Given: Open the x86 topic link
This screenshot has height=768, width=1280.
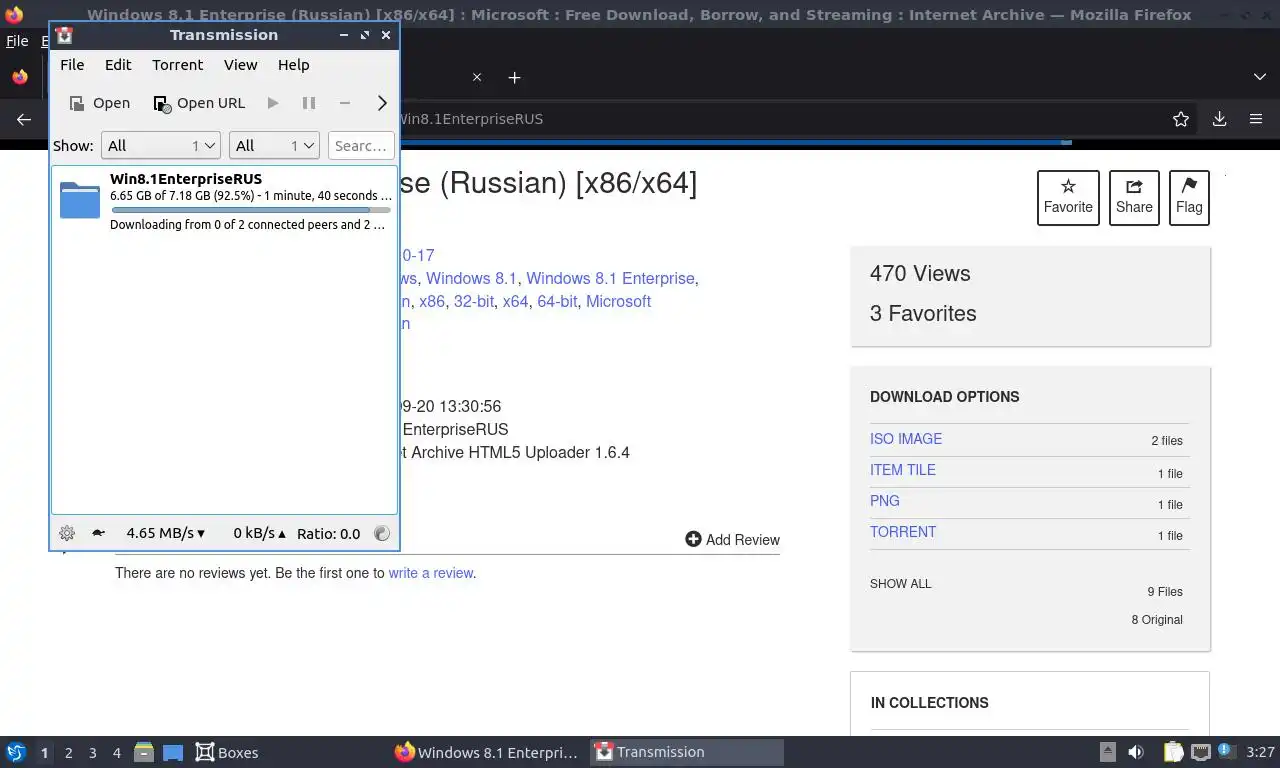Looking at the screenshot, I should click(432, 301).
